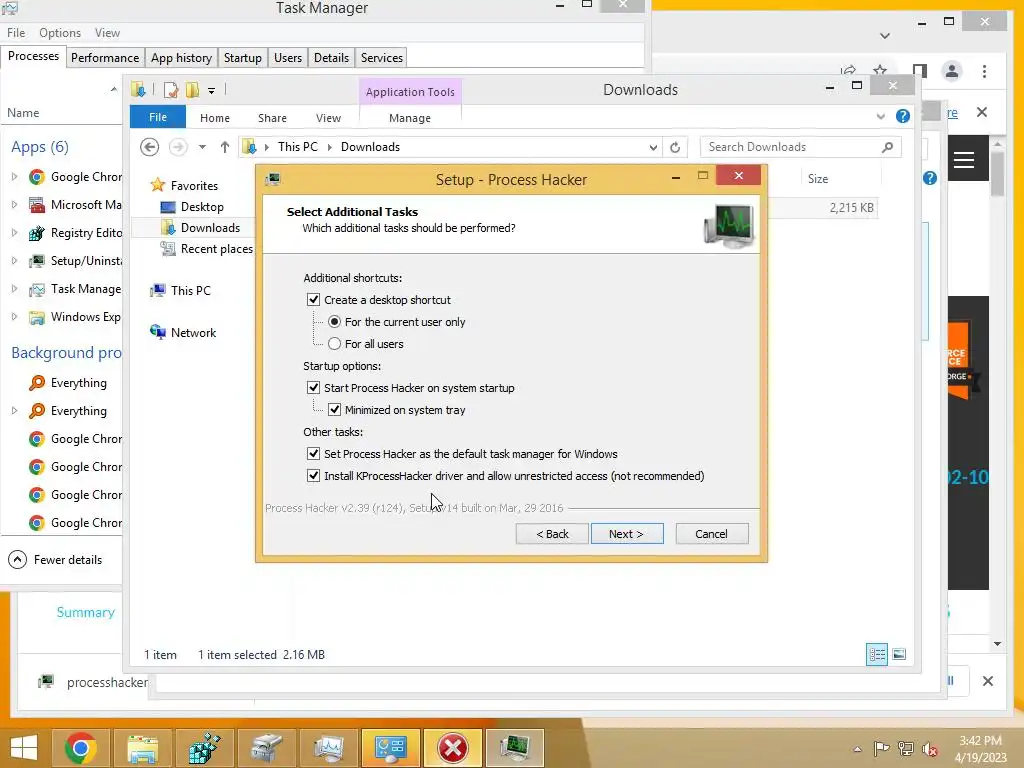Click Properties icon in Explorer quick access toolbar

point(171,90)
